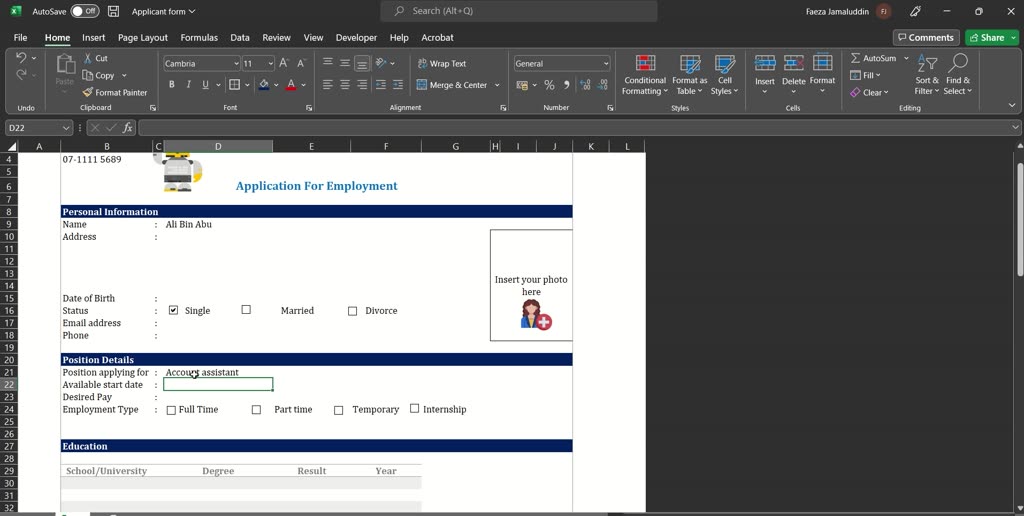Image resolution: width=1024 pixels, height=516 pixels.
Task: Click the Insert cells icon
Action: [765, 63]
